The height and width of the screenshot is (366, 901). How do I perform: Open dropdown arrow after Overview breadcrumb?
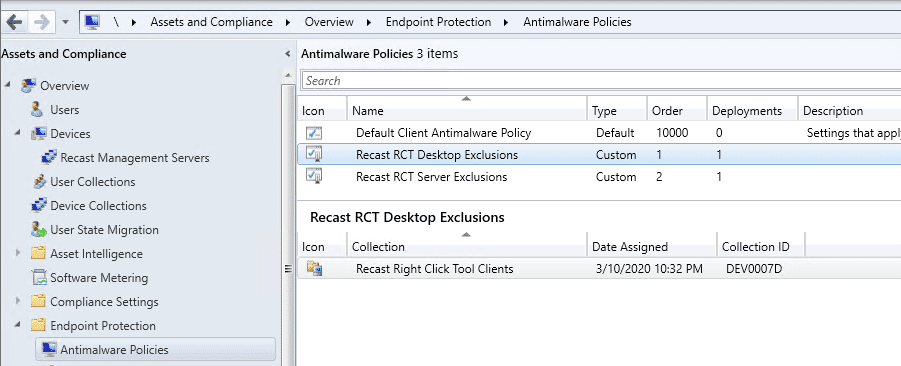[369, 23]
